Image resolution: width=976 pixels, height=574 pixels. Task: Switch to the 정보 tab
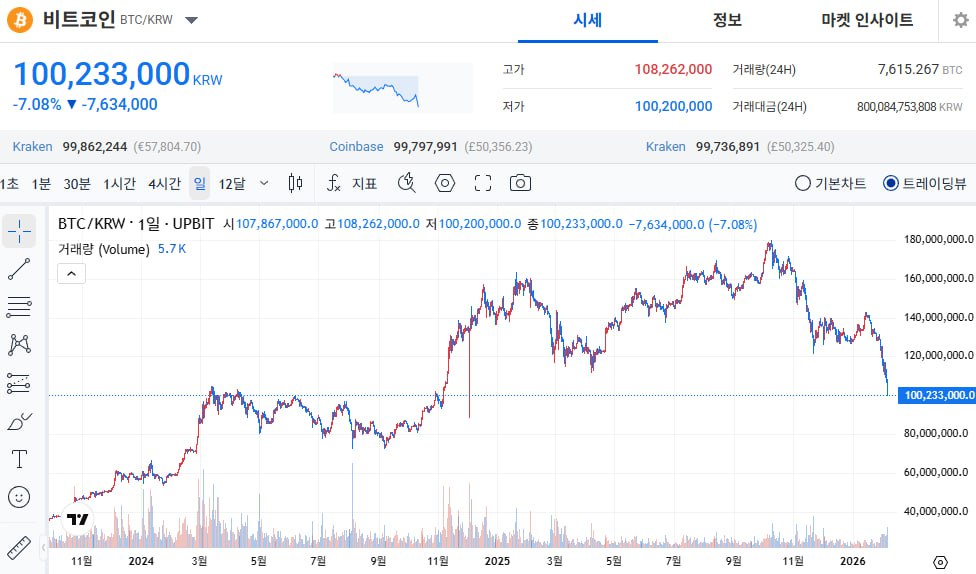coord(727,20)
